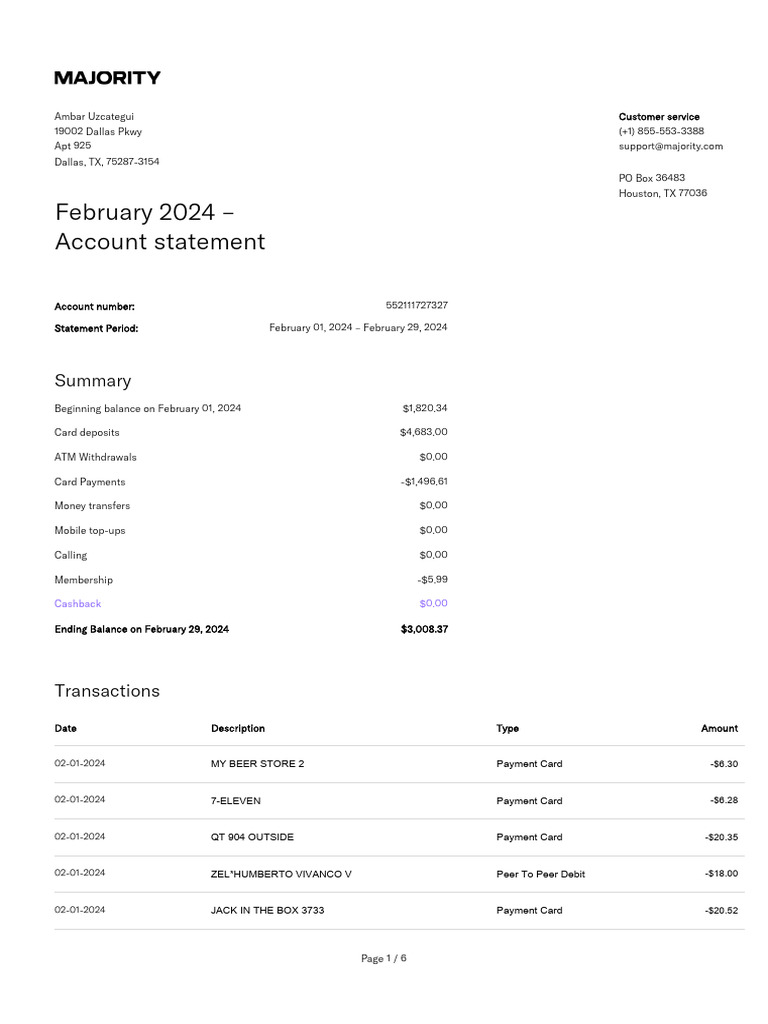Click the MAJORITY logo
Image resolution: width=768 pixels, height=1024 pixels.
point(107,78)
